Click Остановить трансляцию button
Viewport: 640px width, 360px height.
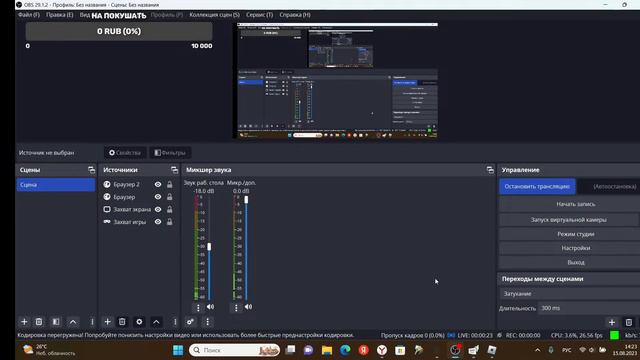coord(537,187)
